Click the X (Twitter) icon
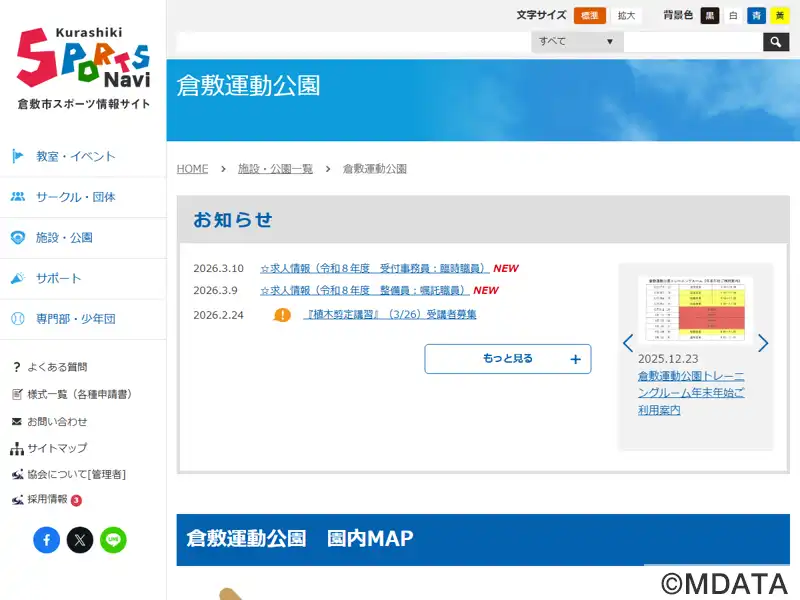 pyautogui.click(x=80, y=540)
